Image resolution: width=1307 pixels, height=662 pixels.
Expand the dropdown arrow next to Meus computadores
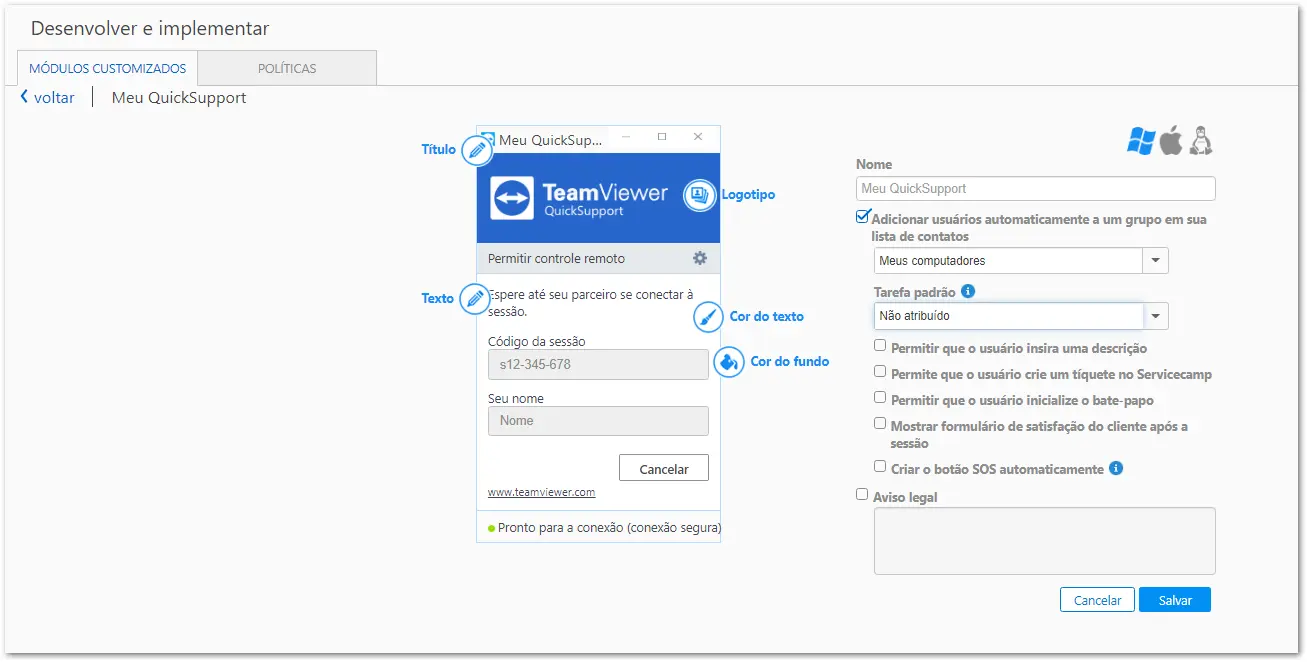pos(1156,260)
